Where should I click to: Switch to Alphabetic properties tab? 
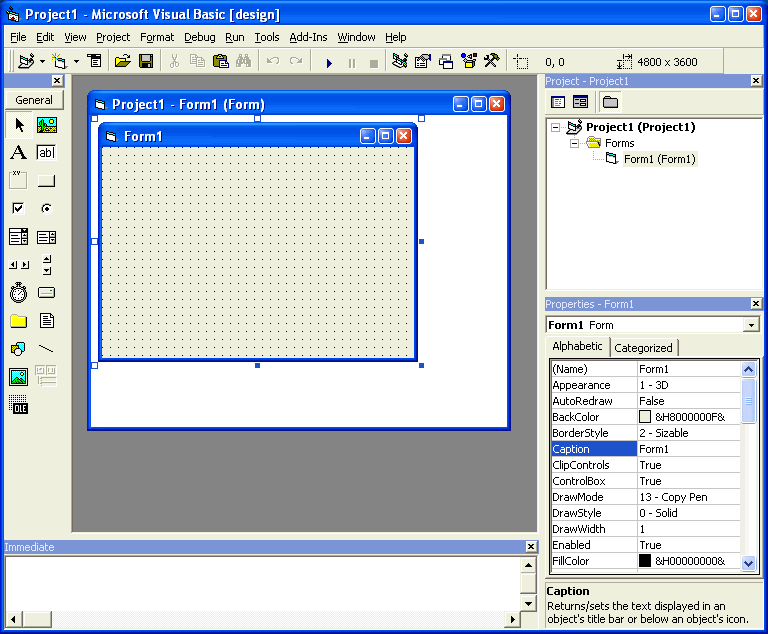(x=577, y=346)
